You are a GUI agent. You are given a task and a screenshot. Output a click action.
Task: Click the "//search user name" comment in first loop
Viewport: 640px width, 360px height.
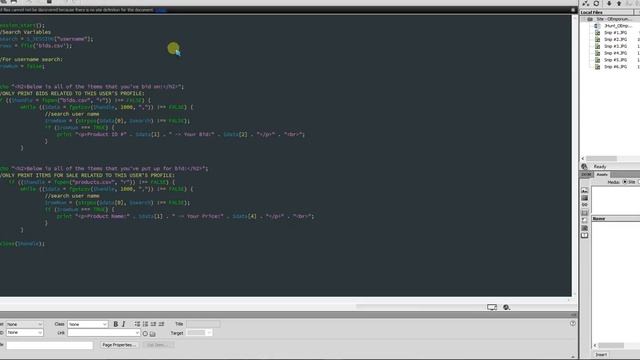click(x=72, y=114)
